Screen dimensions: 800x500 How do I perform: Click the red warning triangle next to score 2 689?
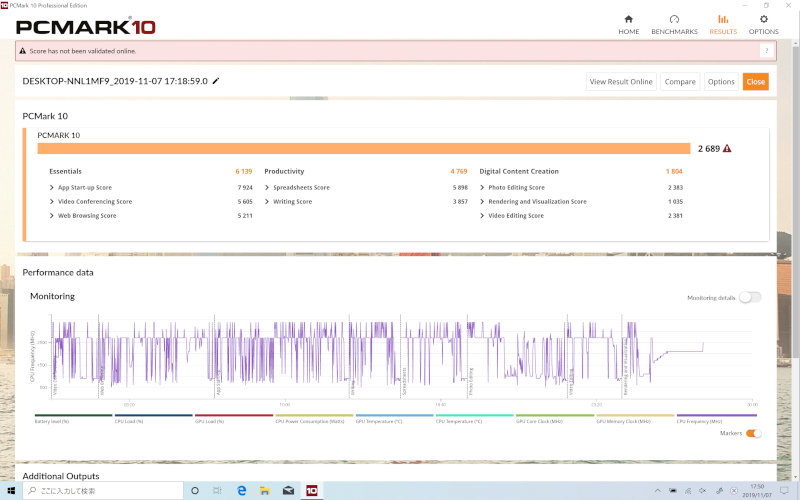(x=727, y=148)
